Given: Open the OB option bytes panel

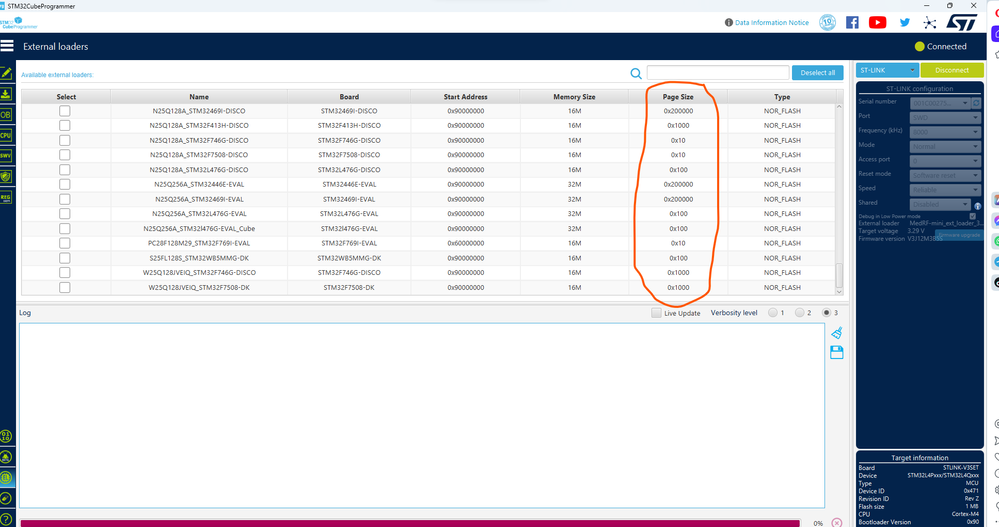Looking at the screenshot, I should [6, 115].
